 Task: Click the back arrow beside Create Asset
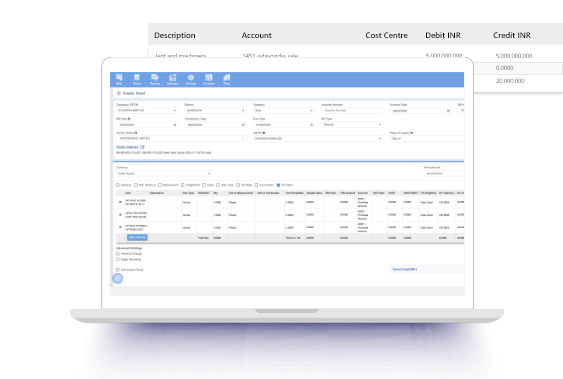tap(118, 93)
